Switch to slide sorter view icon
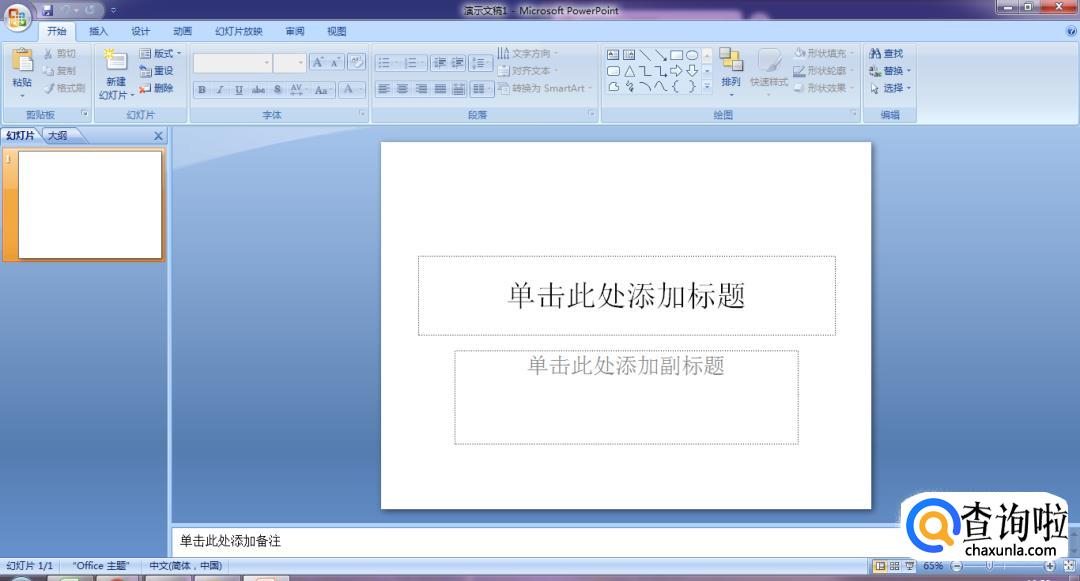 [894, 566]
